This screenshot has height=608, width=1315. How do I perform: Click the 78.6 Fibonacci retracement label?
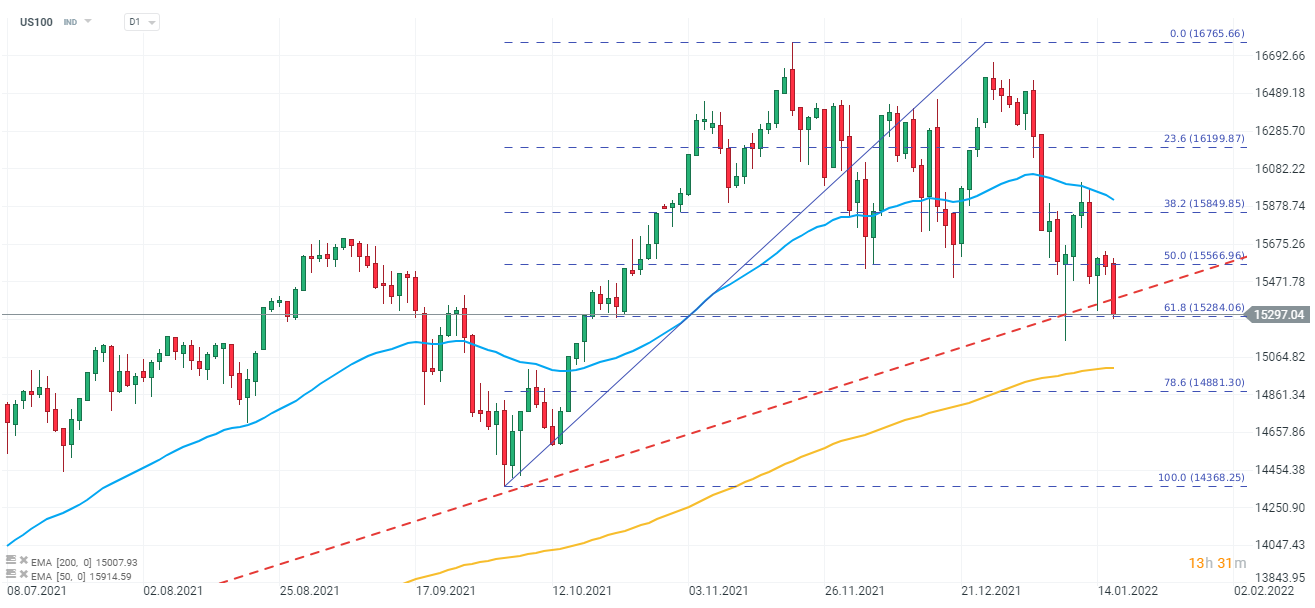click(1203, 382)
